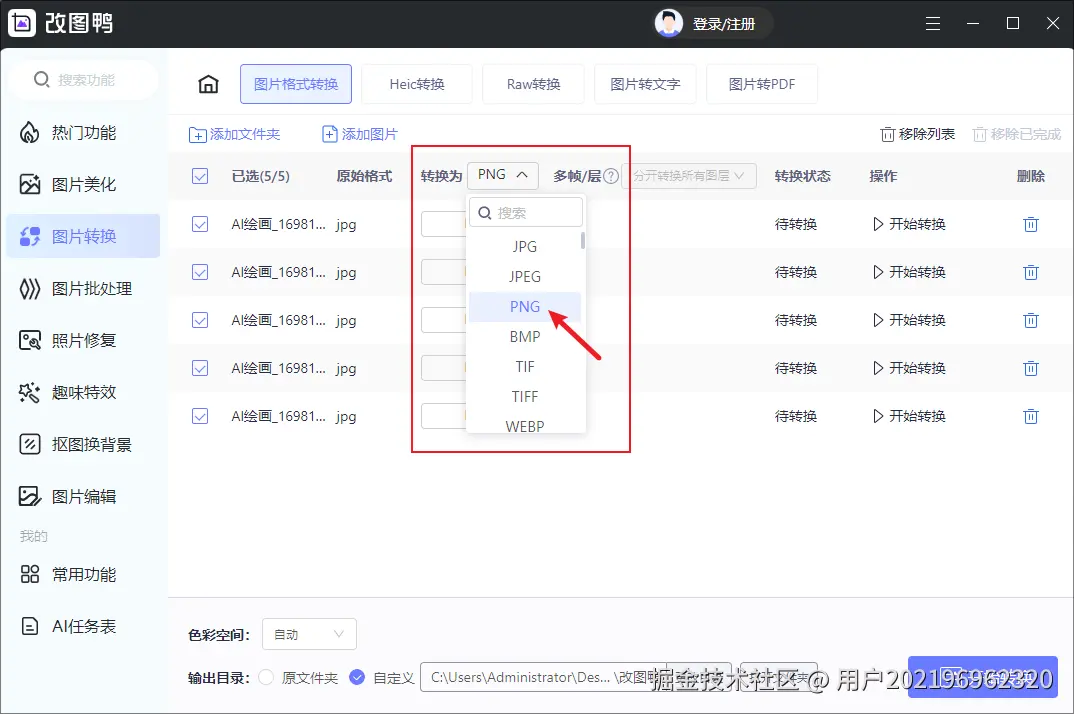Click the search magnifier in sidebar
This screenshot has height=714, width=1074.
[41, 79]
